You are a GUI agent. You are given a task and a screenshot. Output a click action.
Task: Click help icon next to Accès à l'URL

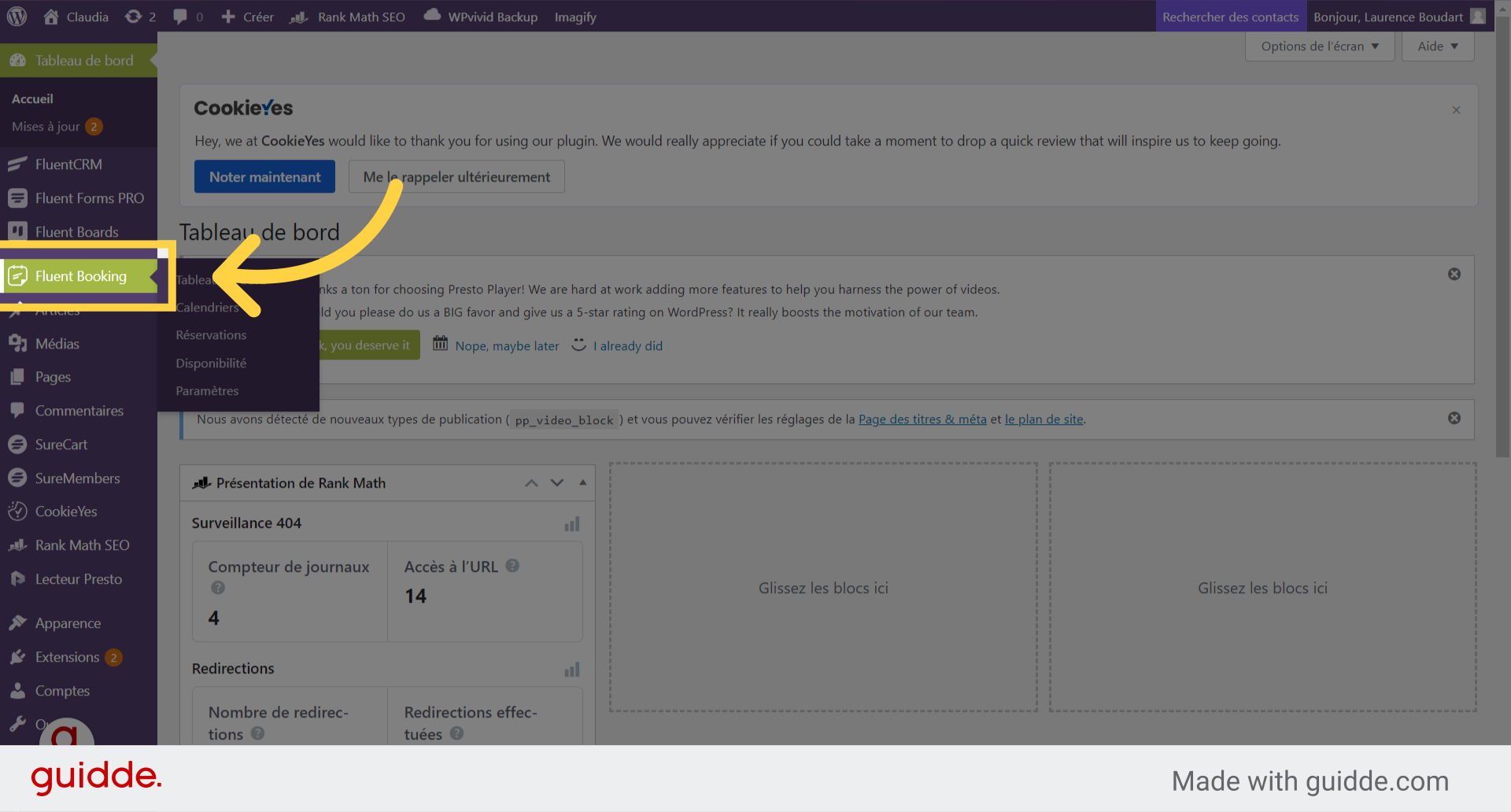[x=512, y=566]
